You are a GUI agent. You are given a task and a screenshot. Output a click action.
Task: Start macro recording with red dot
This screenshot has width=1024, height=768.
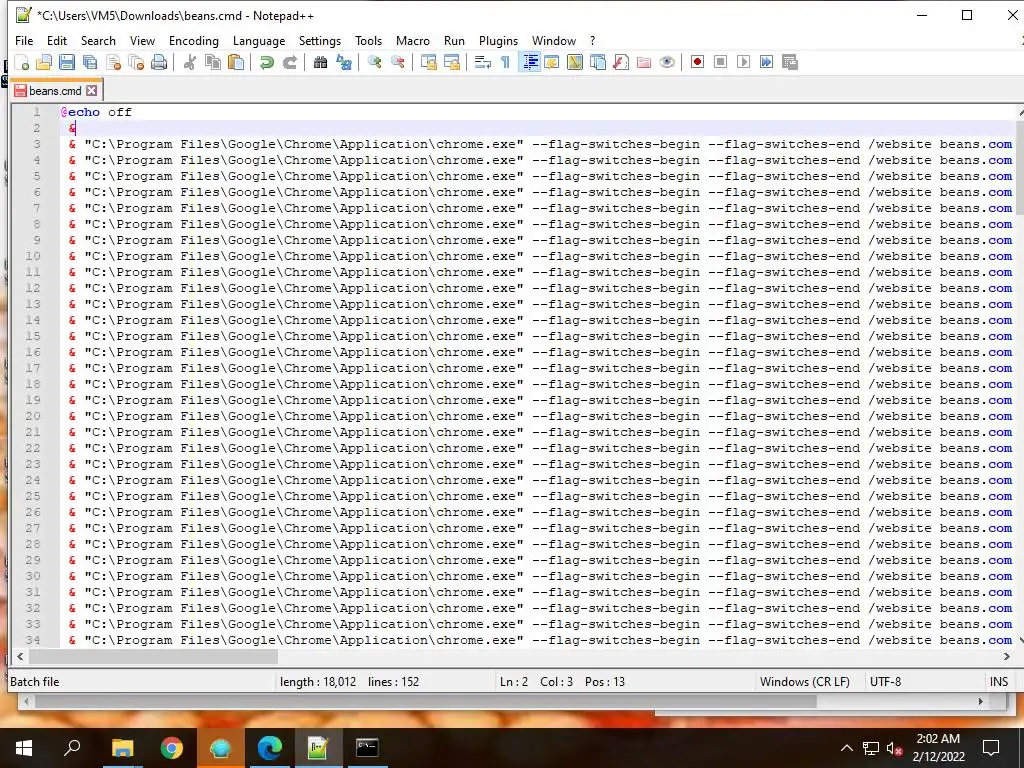(697, 62)
